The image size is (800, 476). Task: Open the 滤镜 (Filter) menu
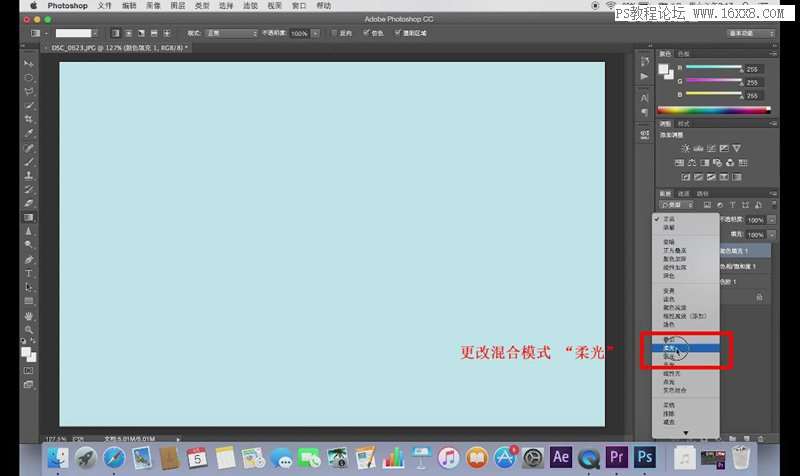pyautogui.click(x=250, y=6)
